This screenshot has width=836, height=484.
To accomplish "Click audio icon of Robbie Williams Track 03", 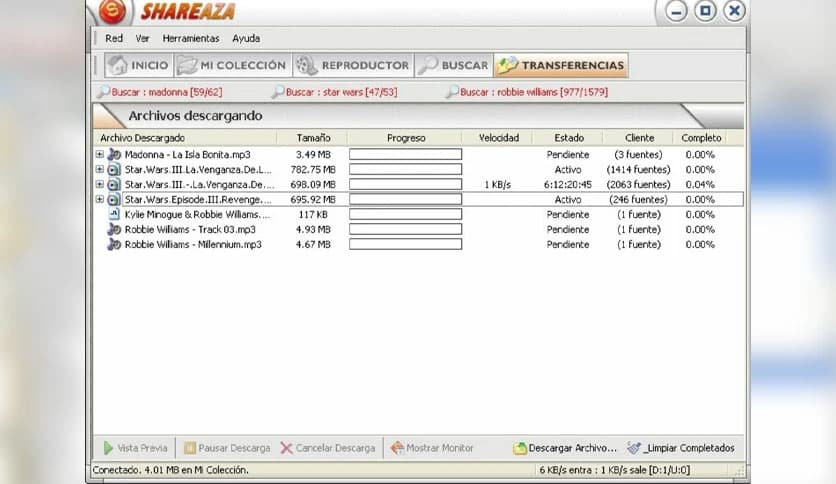I will coord(114,229).
